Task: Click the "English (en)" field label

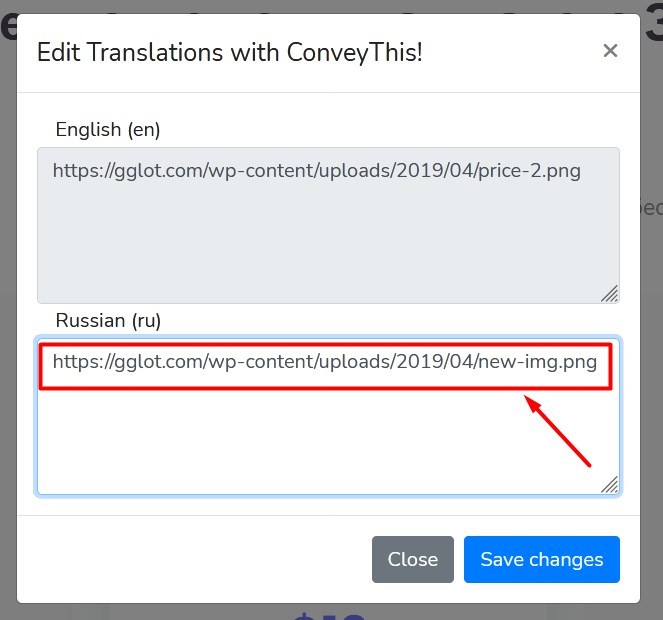Action: coord(108,129)
